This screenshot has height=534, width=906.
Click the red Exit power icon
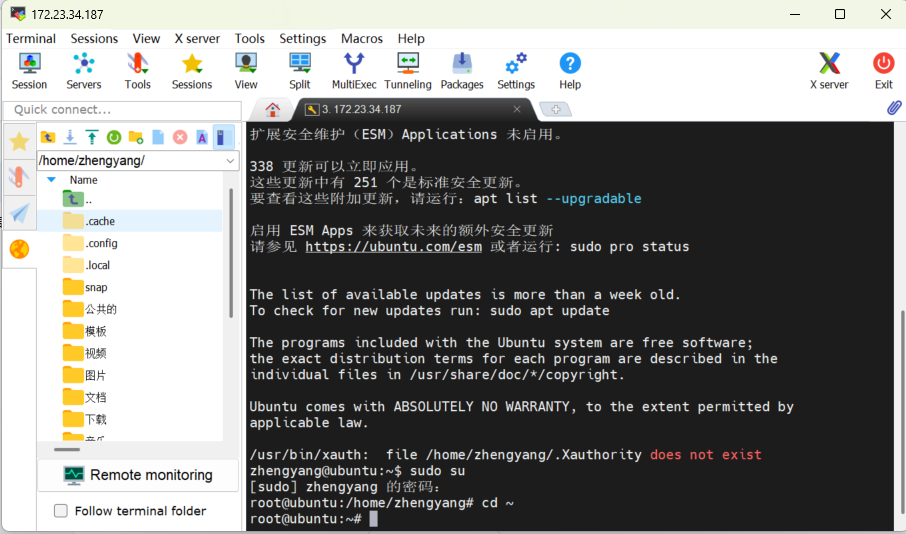[x=883, y=71]
